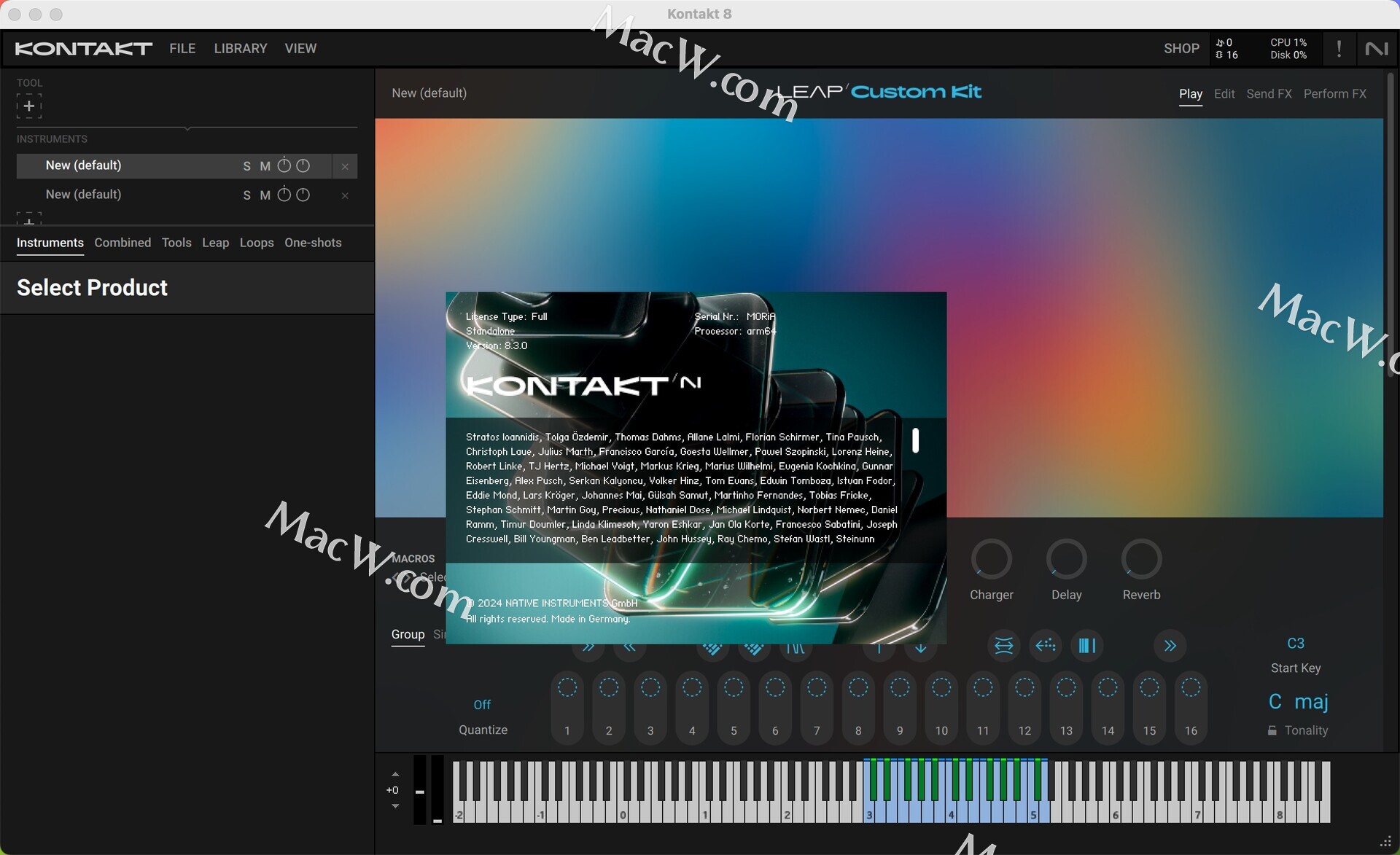Select pad 10 dotted sample slot
The image size is (1400, 855).
(941, 687)
